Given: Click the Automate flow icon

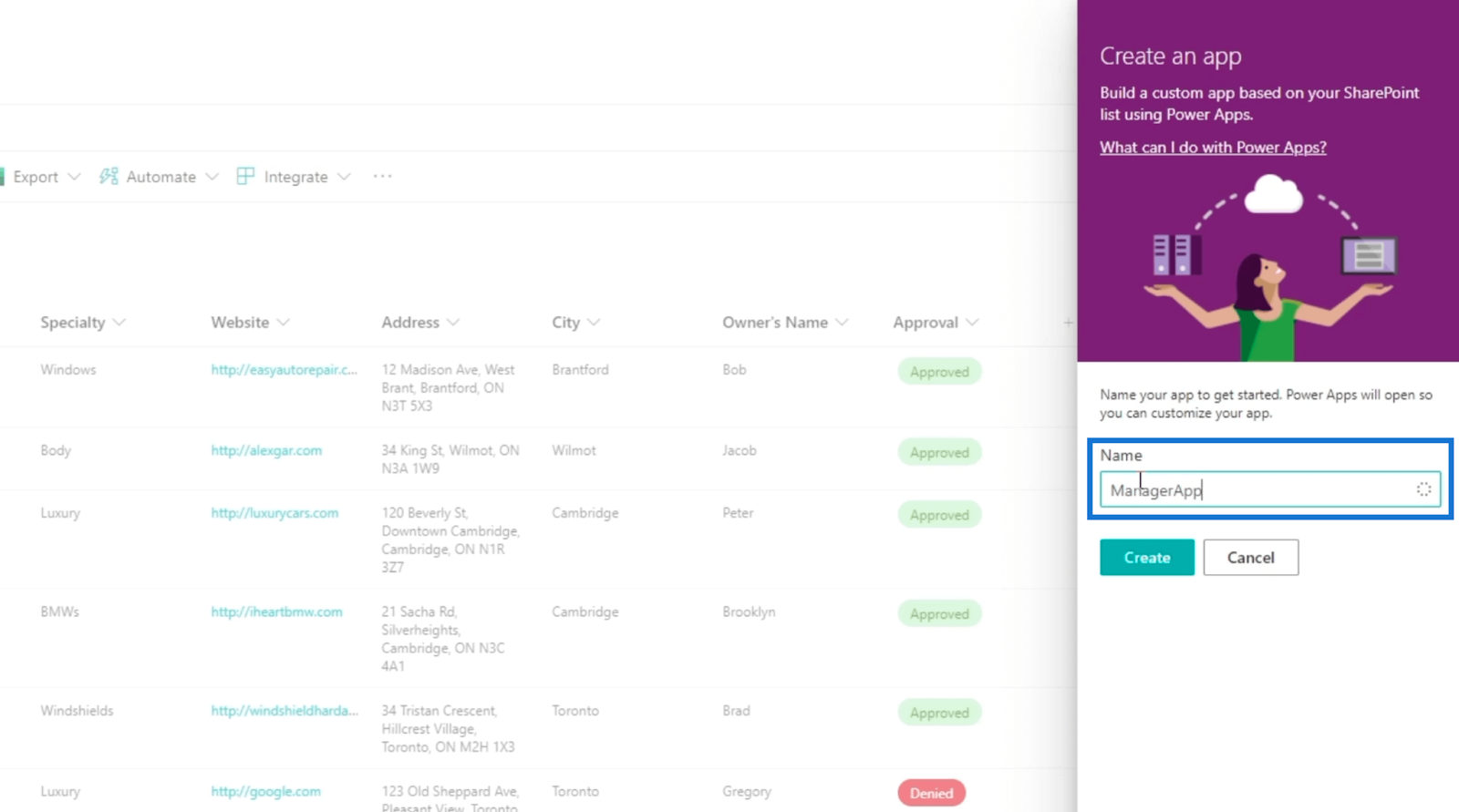Looking at the screenshot, I should (109, 176).
